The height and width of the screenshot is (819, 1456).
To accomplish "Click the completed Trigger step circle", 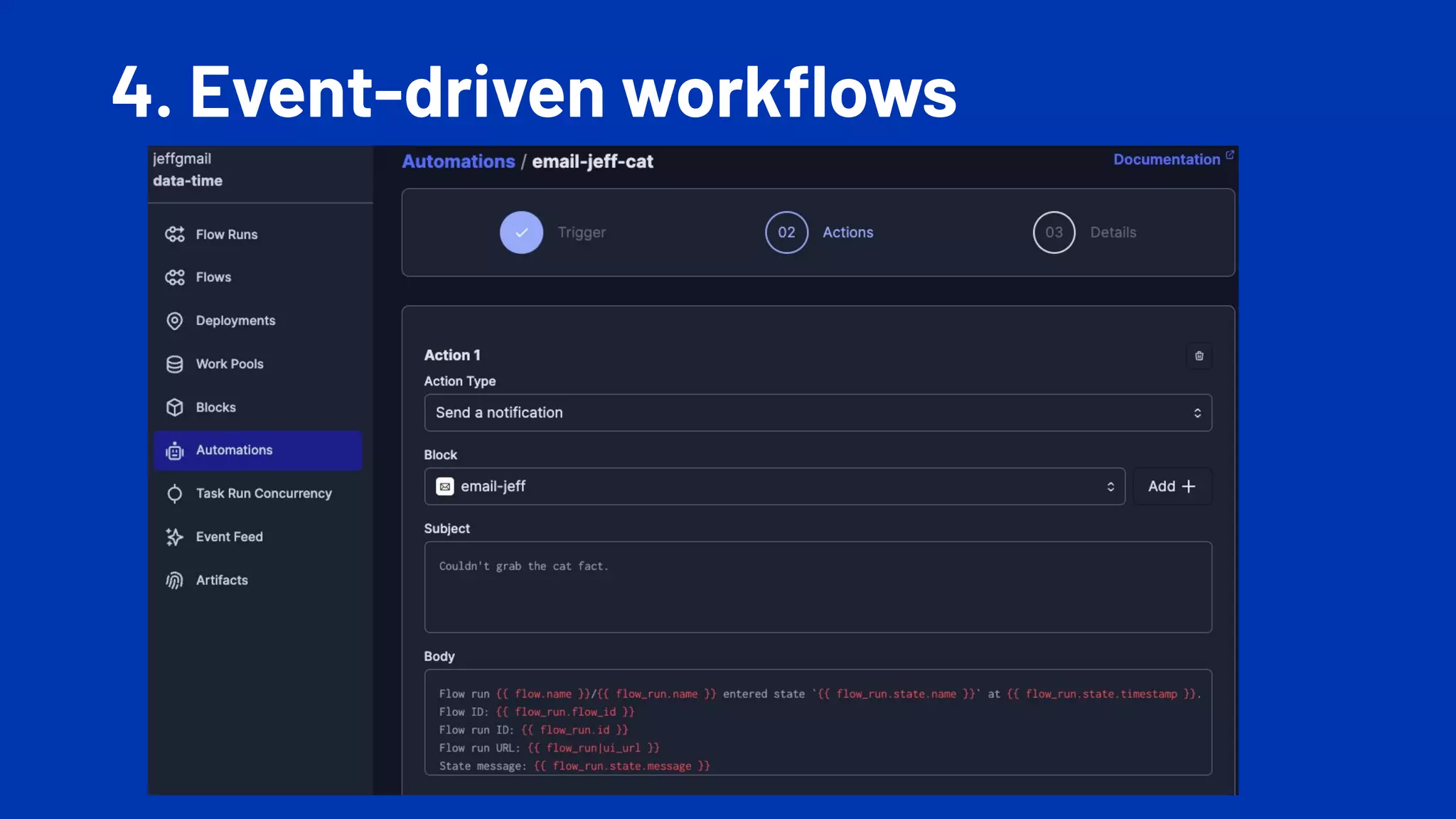I will (521, 232).
